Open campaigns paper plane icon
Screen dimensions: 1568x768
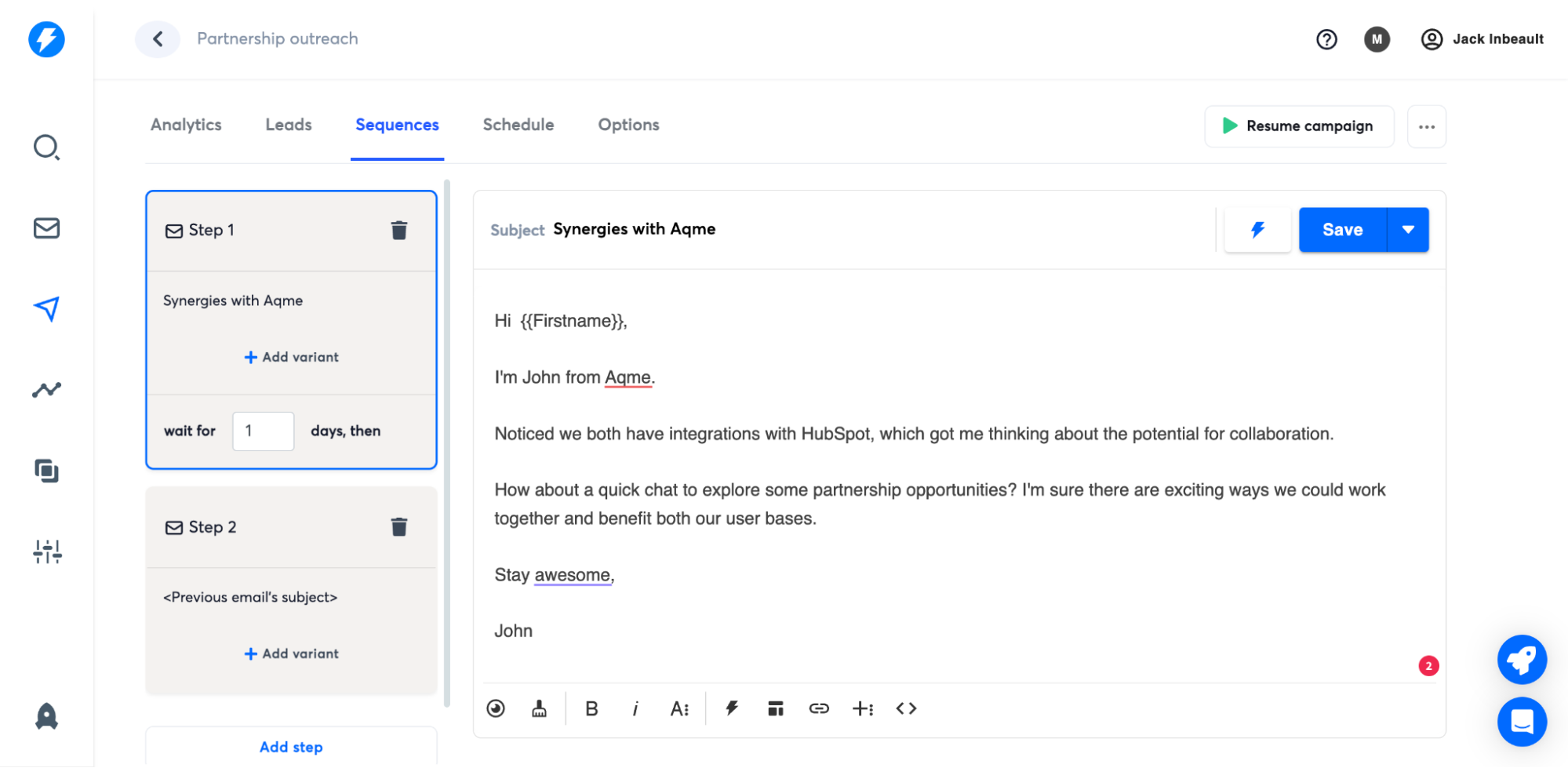tap(46, 309)
